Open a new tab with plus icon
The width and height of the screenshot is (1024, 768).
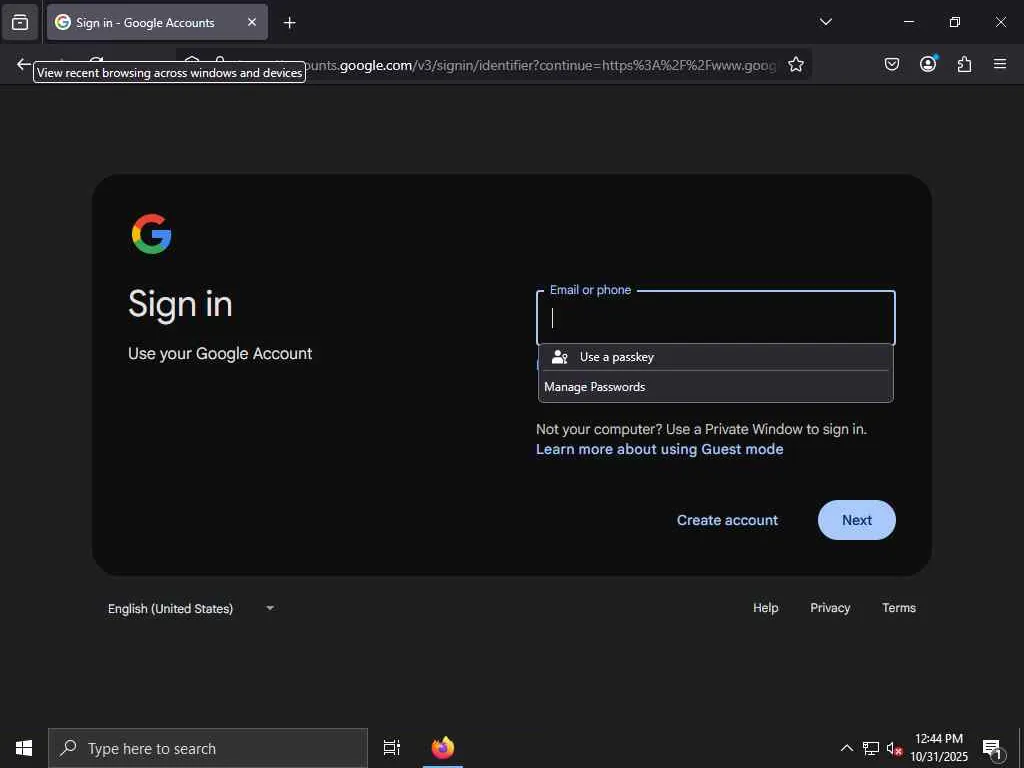(x=289, y=23)
